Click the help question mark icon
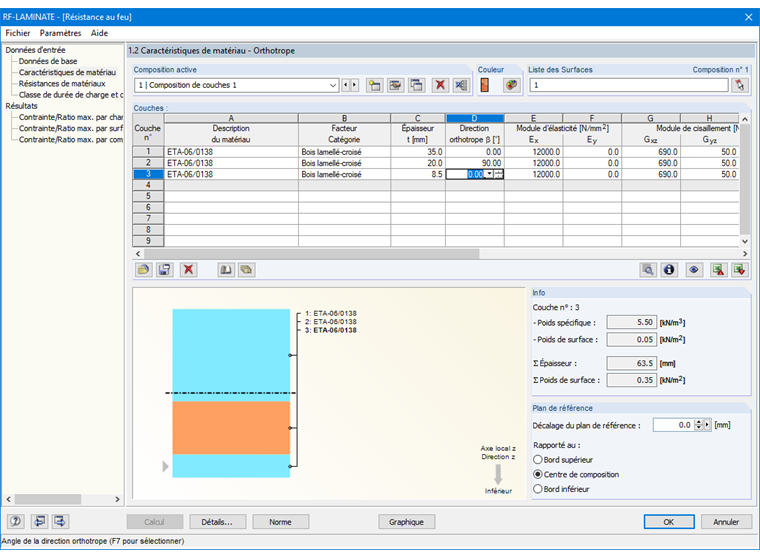760x558 pixels. (16, 521)
